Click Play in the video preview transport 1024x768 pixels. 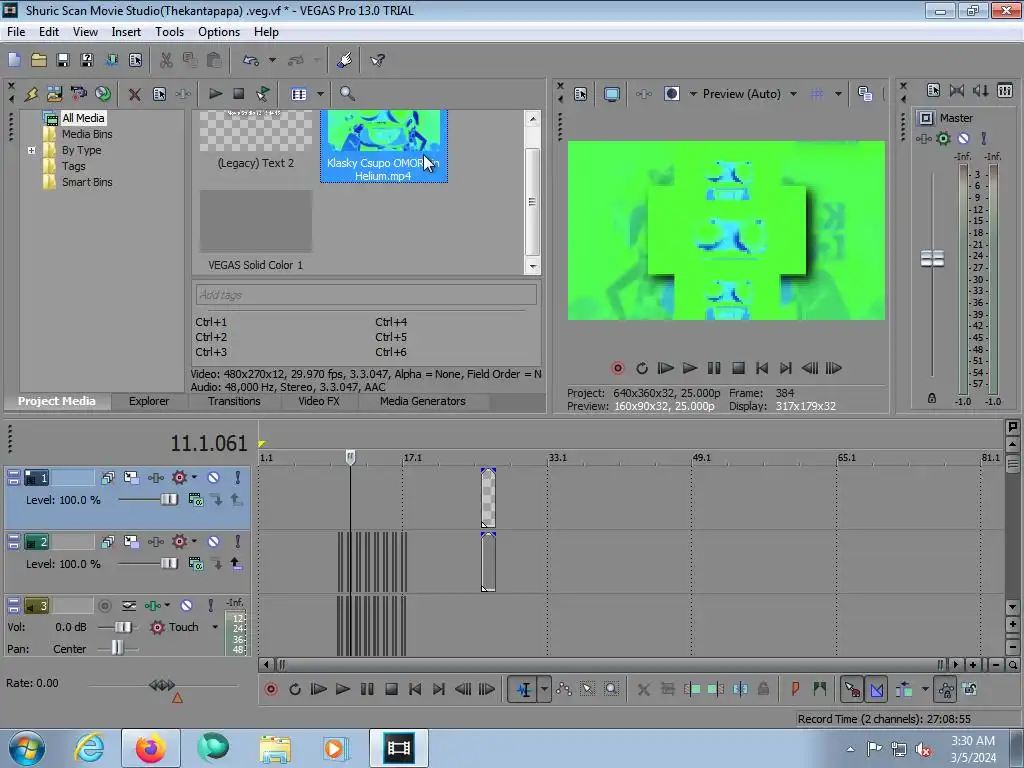(690, 368)
